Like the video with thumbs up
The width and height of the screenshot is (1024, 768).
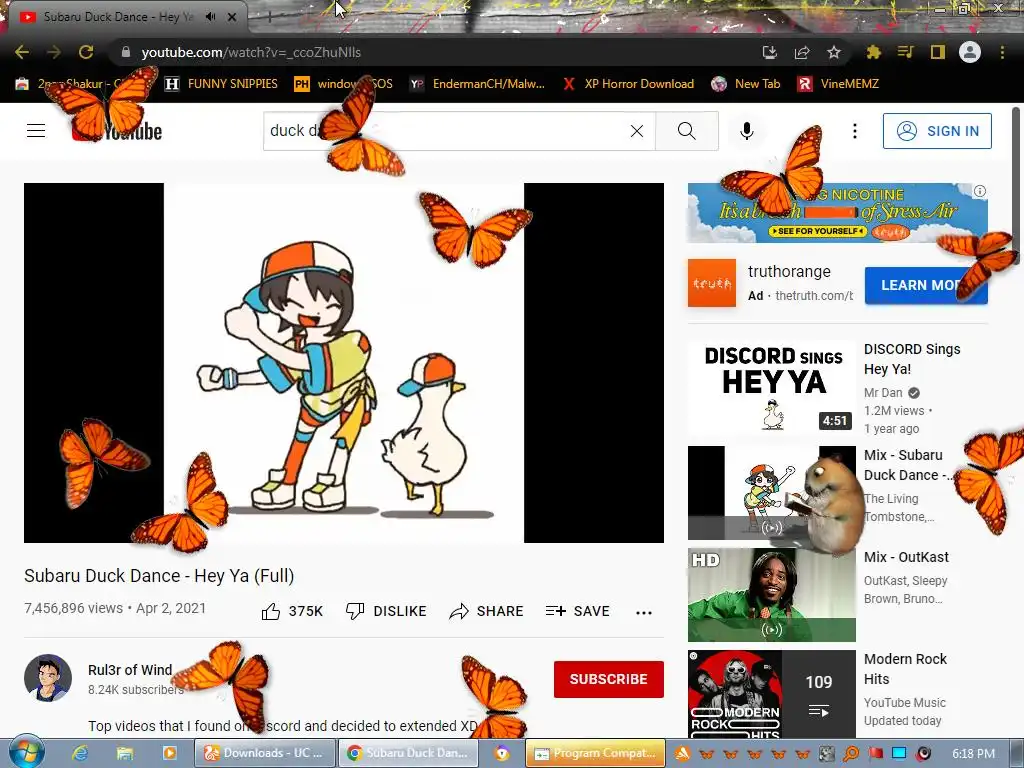click(x=293, y=611)
